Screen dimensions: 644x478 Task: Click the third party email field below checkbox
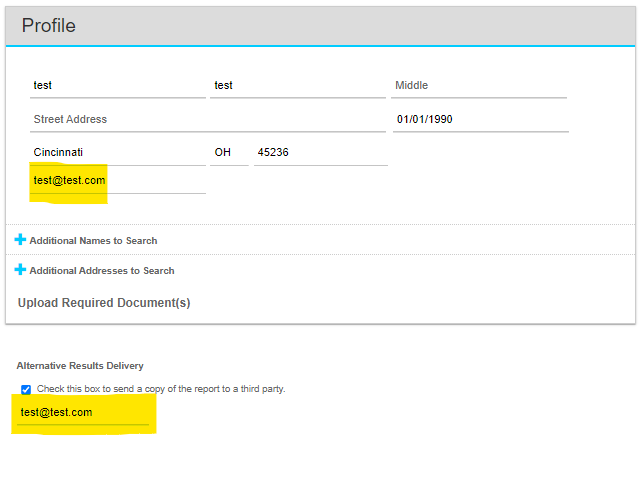click(x=83, y=413)
